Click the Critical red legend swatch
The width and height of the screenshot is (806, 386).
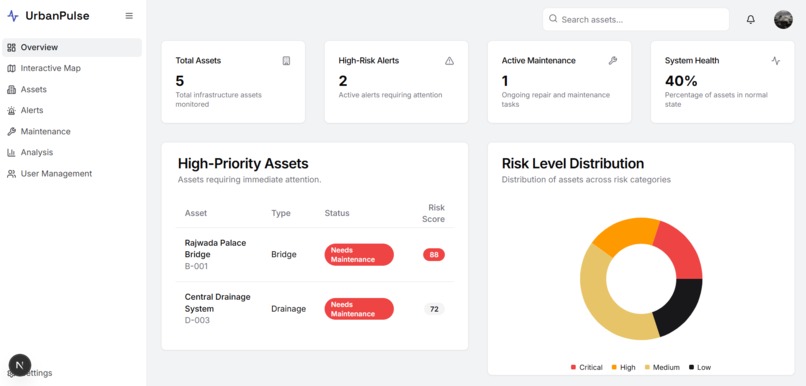click(x=573, y=367)
